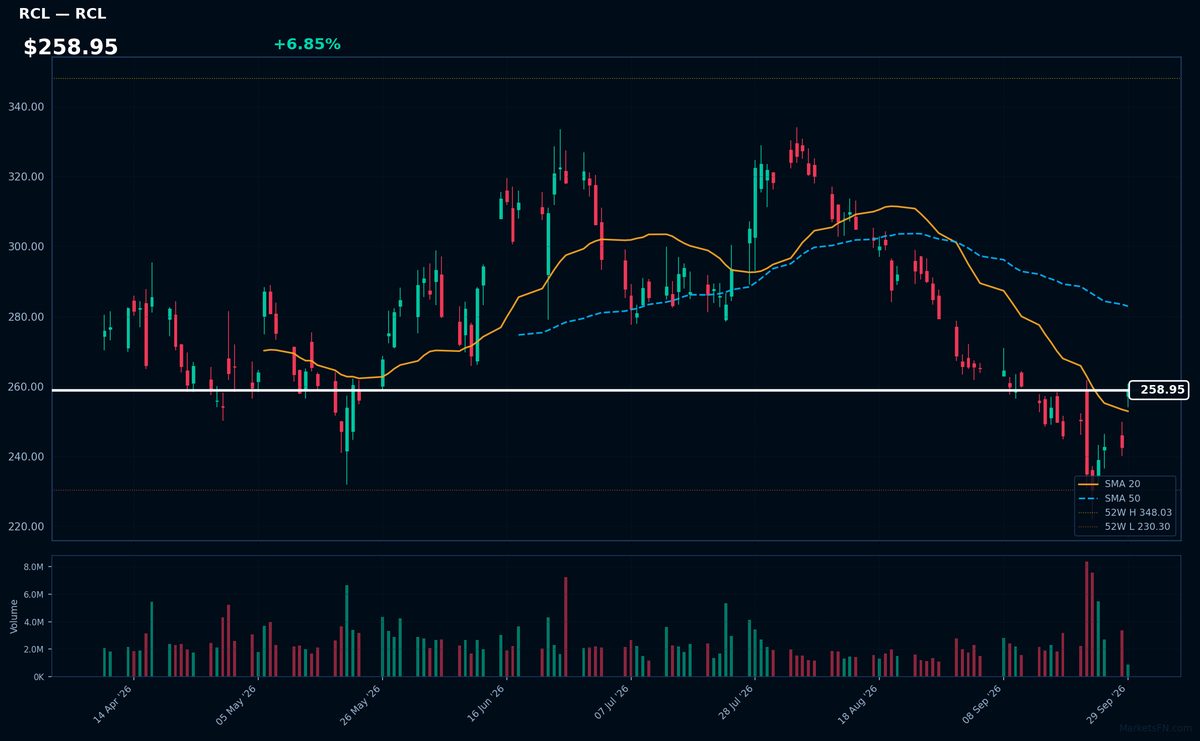Click the 340.00 price axis label
This screenshot has height=741, width=1200.
click(x=26, y=107)
